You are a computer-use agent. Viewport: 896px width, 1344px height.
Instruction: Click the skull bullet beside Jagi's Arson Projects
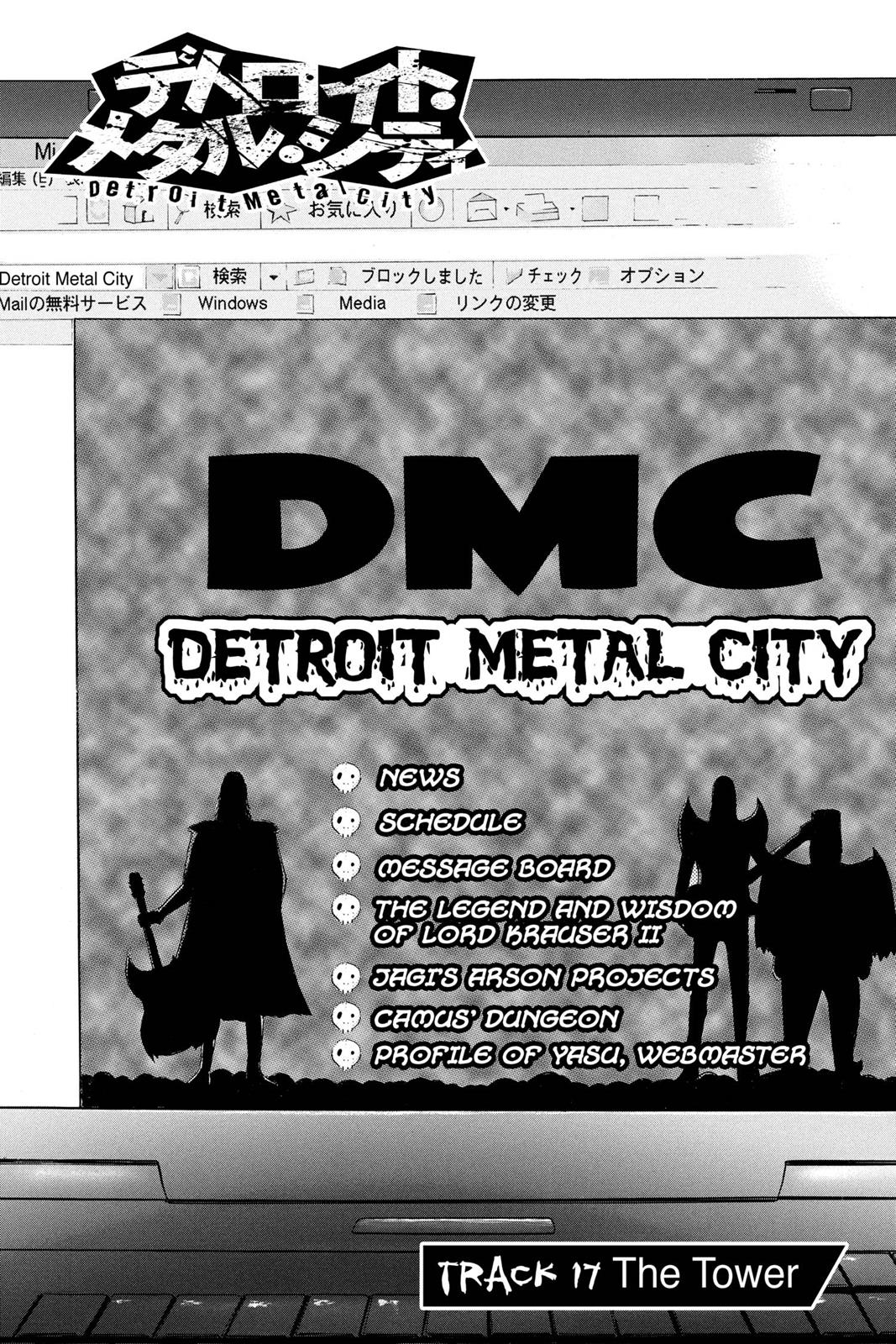pos(346,978)
